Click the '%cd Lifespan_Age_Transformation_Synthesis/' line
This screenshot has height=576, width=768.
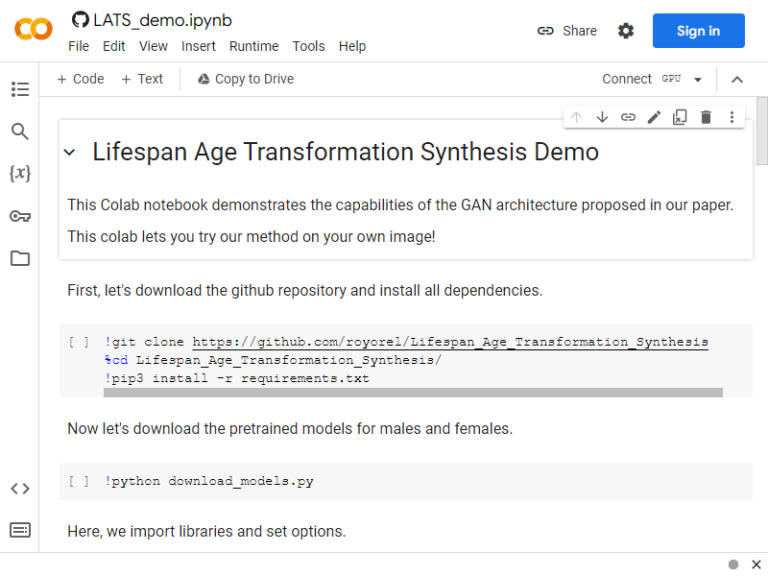272,360
